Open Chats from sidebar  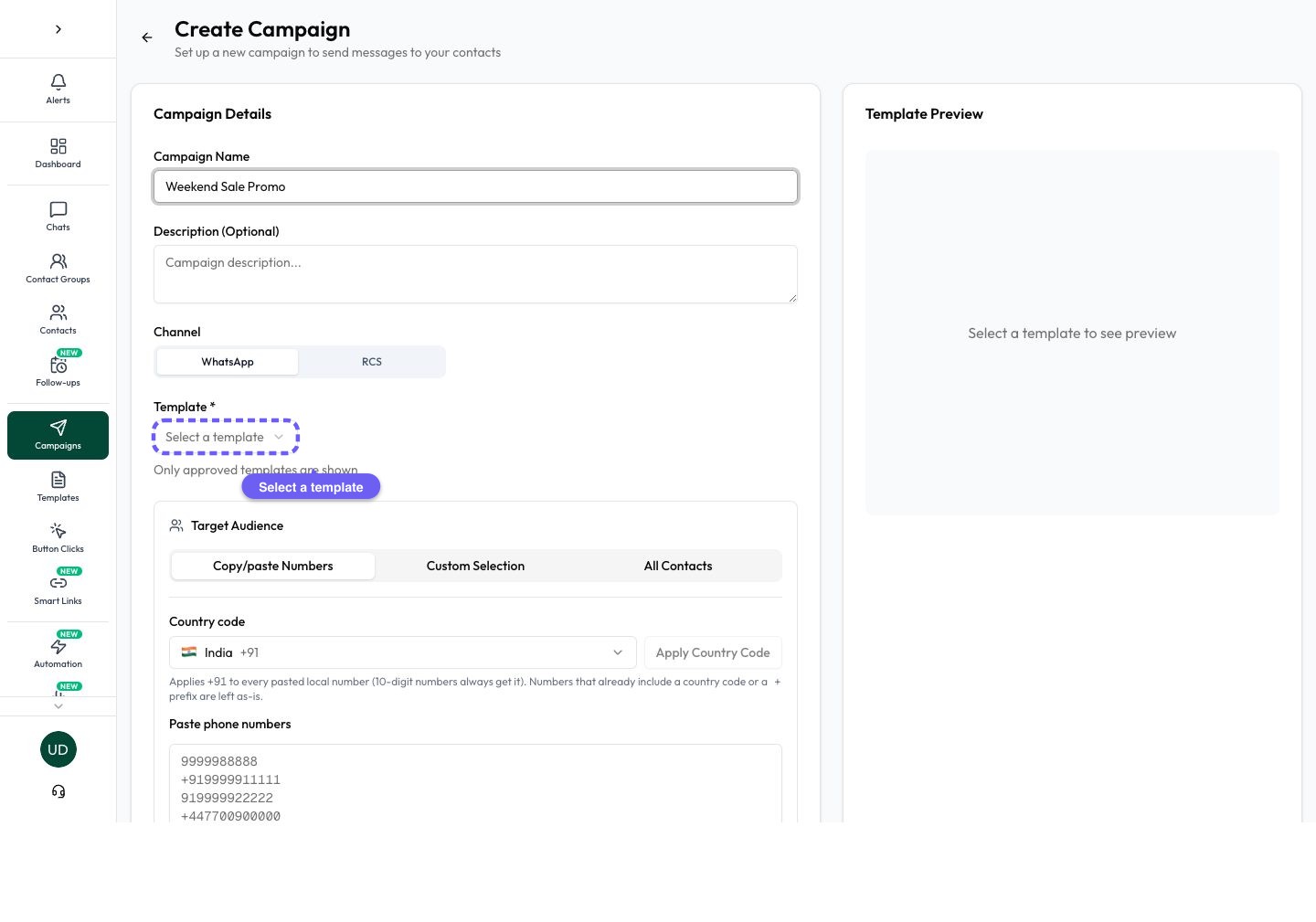(58, 216)
